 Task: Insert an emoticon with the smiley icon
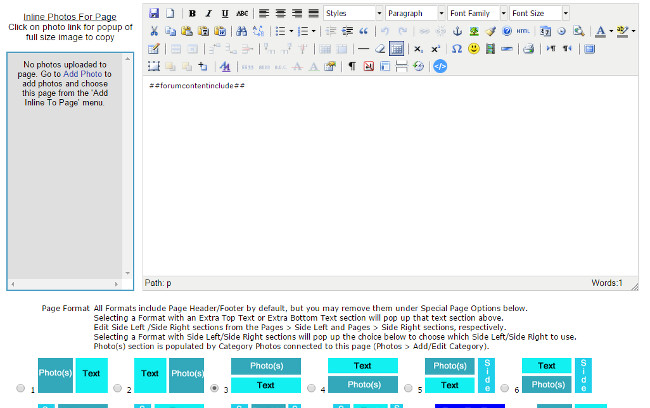point(474,48)
